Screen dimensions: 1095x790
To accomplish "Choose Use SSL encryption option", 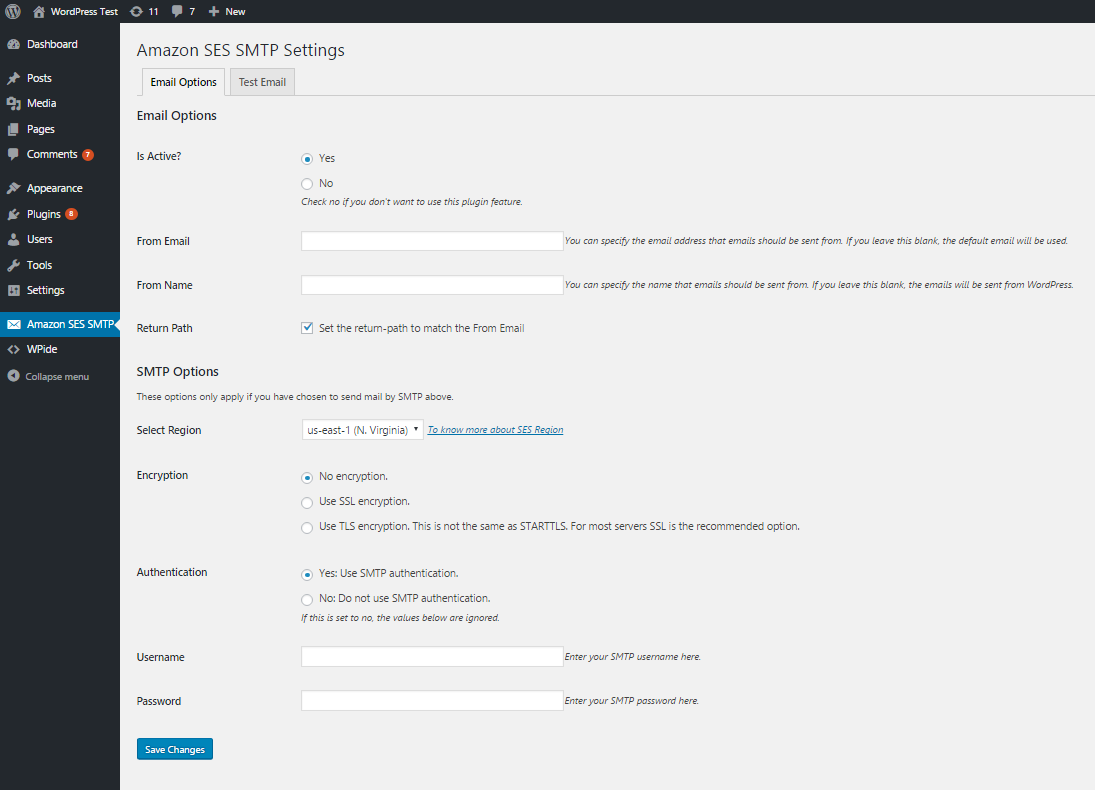I will [x=307, y=502].
